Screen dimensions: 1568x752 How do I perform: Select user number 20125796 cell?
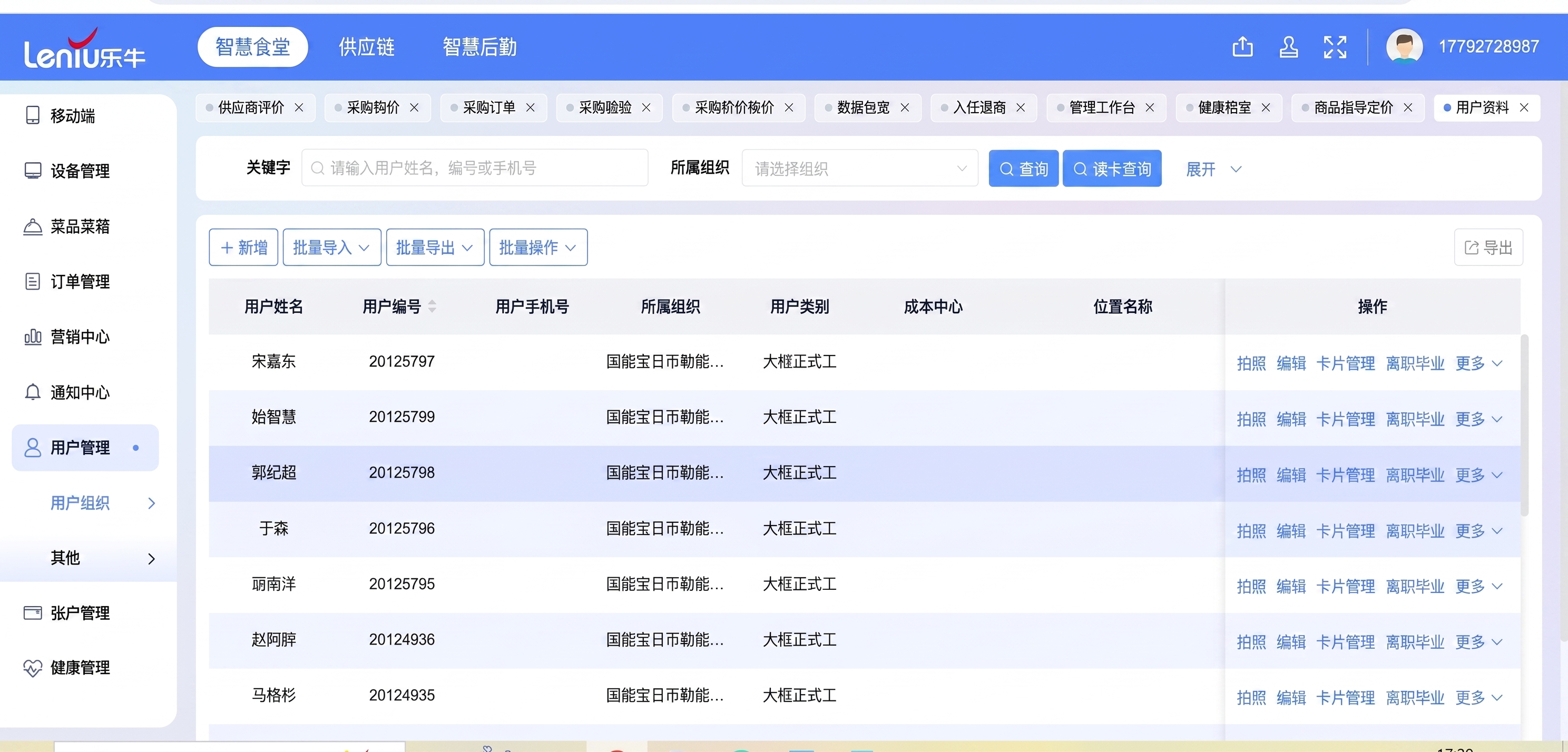pos(401,528)
